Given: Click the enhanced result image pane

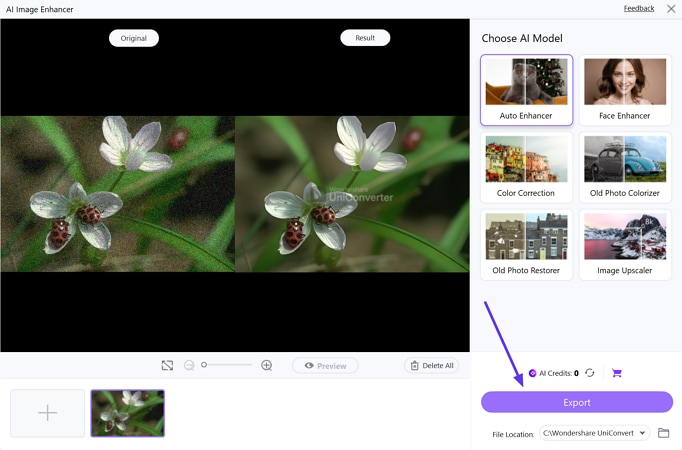Looking at the screenshot, I should point(352,193).
